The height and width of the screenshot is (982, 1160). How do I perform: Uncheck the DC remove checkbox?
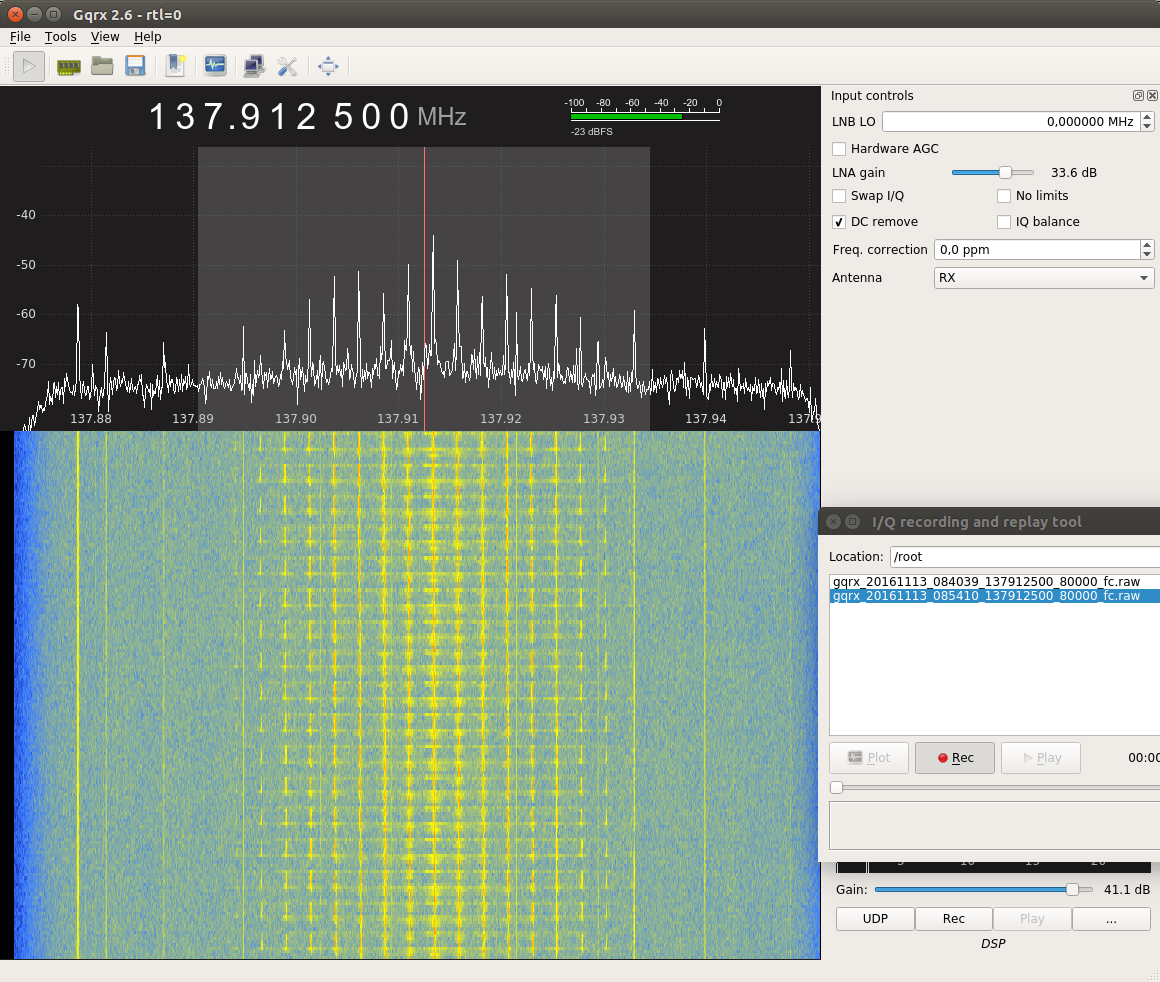pyautogui.click(x=839, y=222)
